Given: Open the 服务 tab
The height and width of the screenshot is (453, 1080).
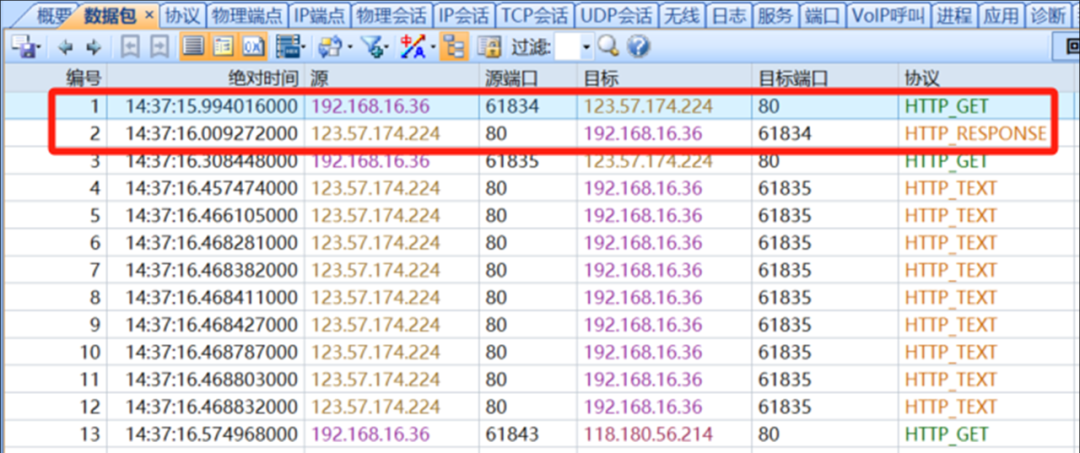Looking at the screenshot, I should [x=775, y=14].
